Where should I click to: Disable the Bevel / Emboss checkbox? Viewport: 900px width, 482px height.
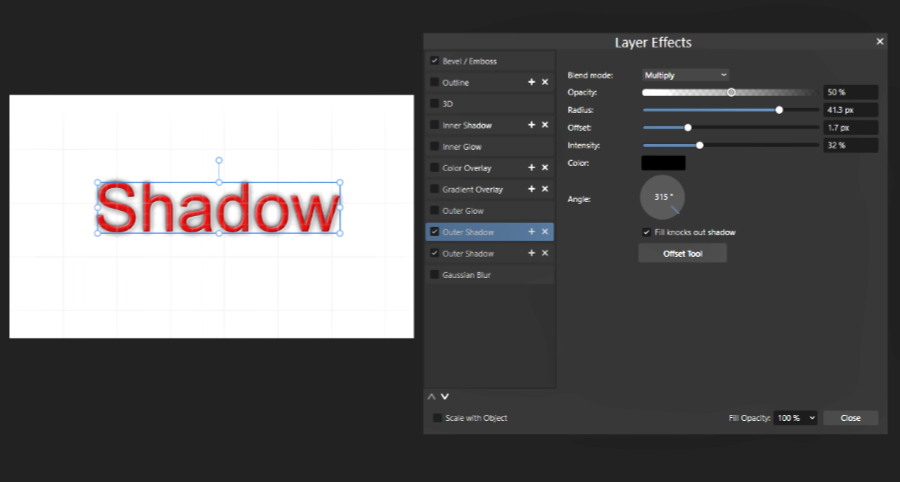[x=434, y=61]
